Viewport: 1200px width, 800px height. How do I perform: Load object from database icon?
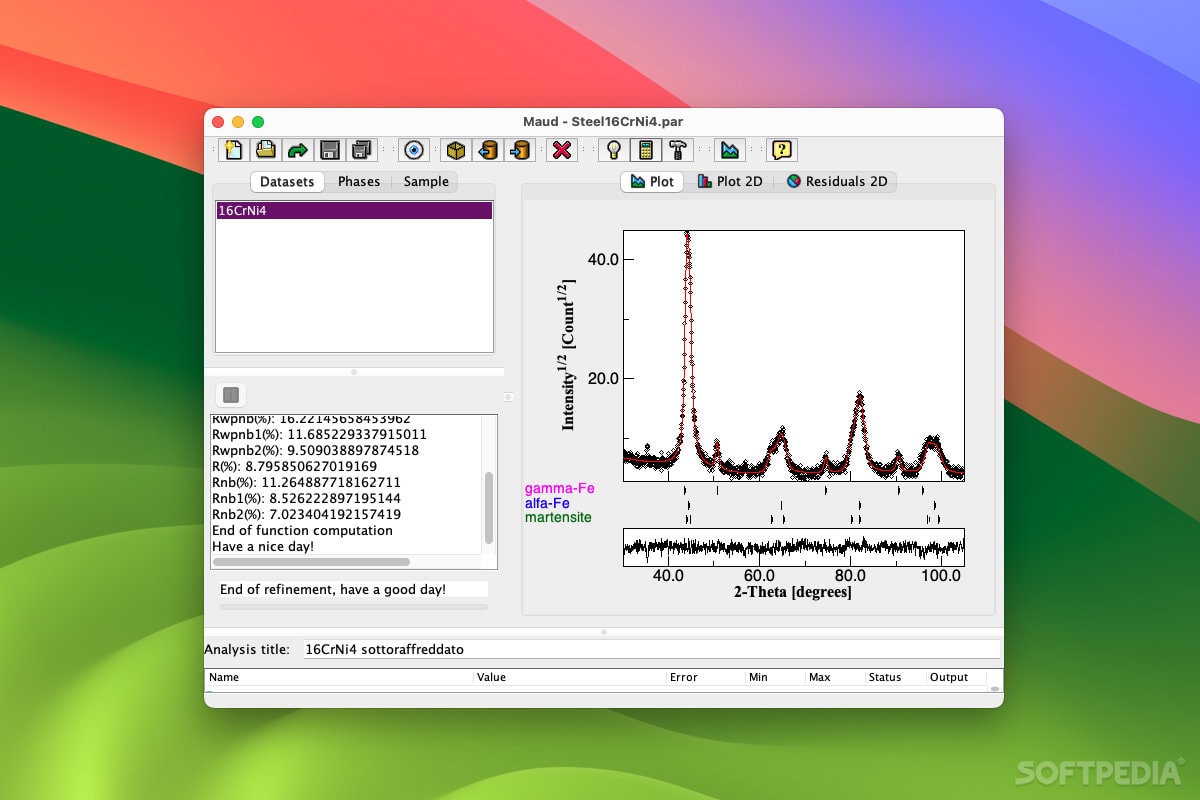[488, 150]
